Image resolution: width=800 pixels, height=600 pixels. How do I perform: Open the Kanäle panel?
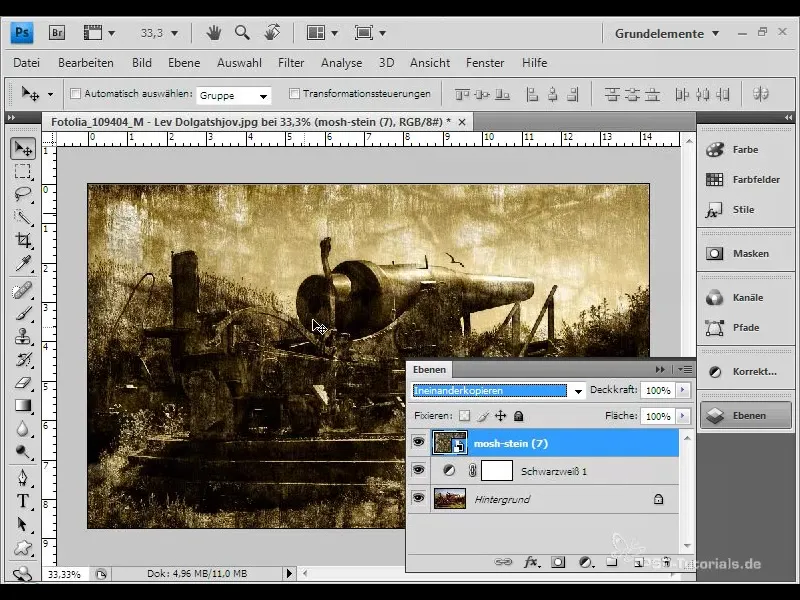(x=745, y=297)
